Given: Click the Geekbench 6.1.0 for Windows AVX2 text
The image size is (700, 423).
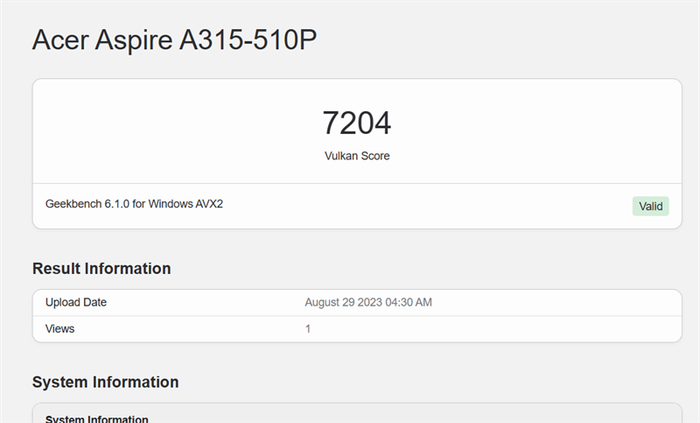Looking at the screenshot, I should (x=134, y=204).
